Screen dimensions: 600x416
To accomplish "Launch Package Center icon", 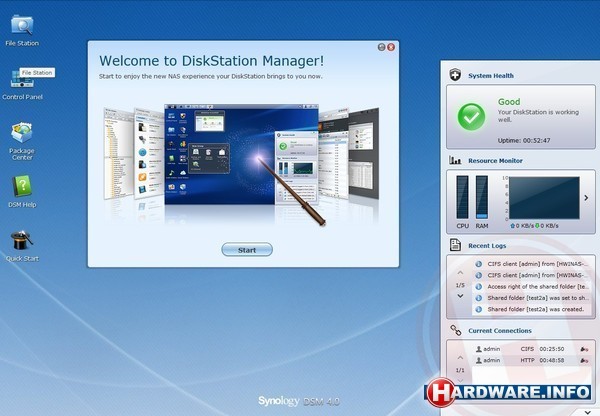I will [x=22, y=133].
